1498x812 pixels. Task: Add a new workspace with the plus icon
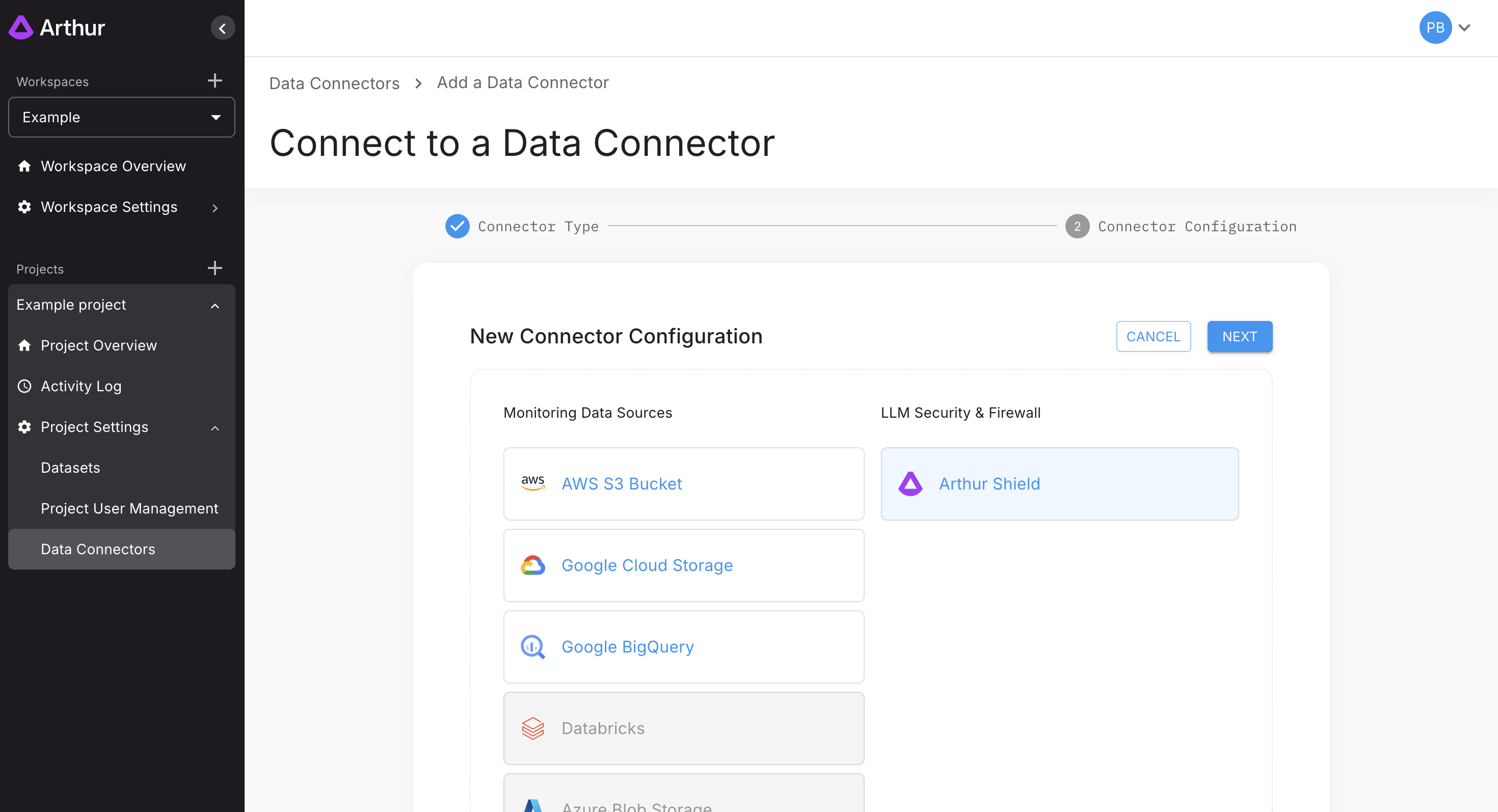pyautogui.click(x=215, y=80)
